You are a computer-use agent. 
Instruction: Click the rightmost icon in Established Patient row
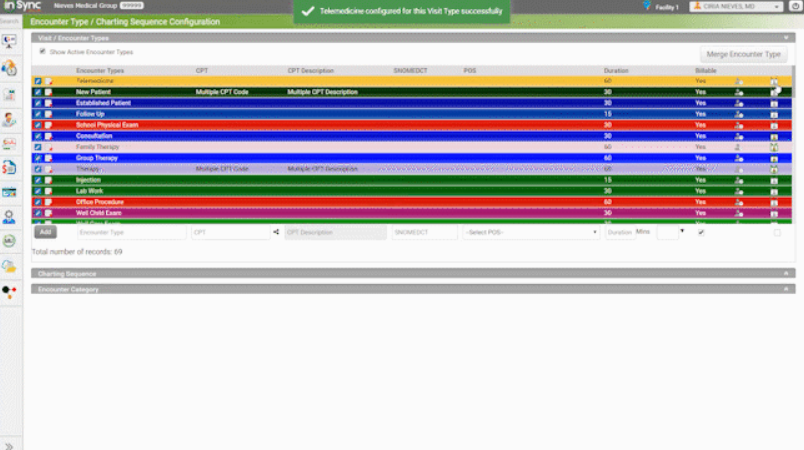774,103
